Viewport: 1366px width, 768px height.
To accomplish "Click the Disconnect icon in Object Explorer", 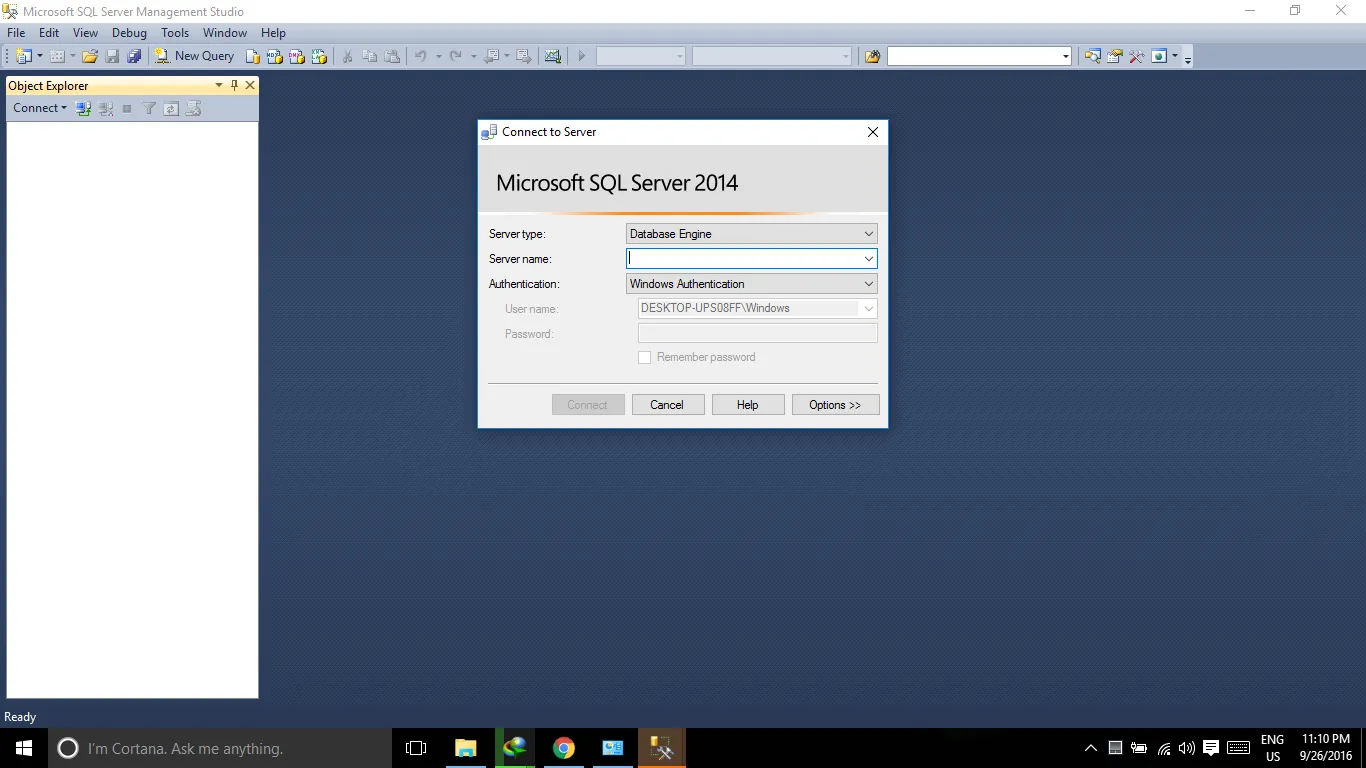I will (x=105, y=108).
